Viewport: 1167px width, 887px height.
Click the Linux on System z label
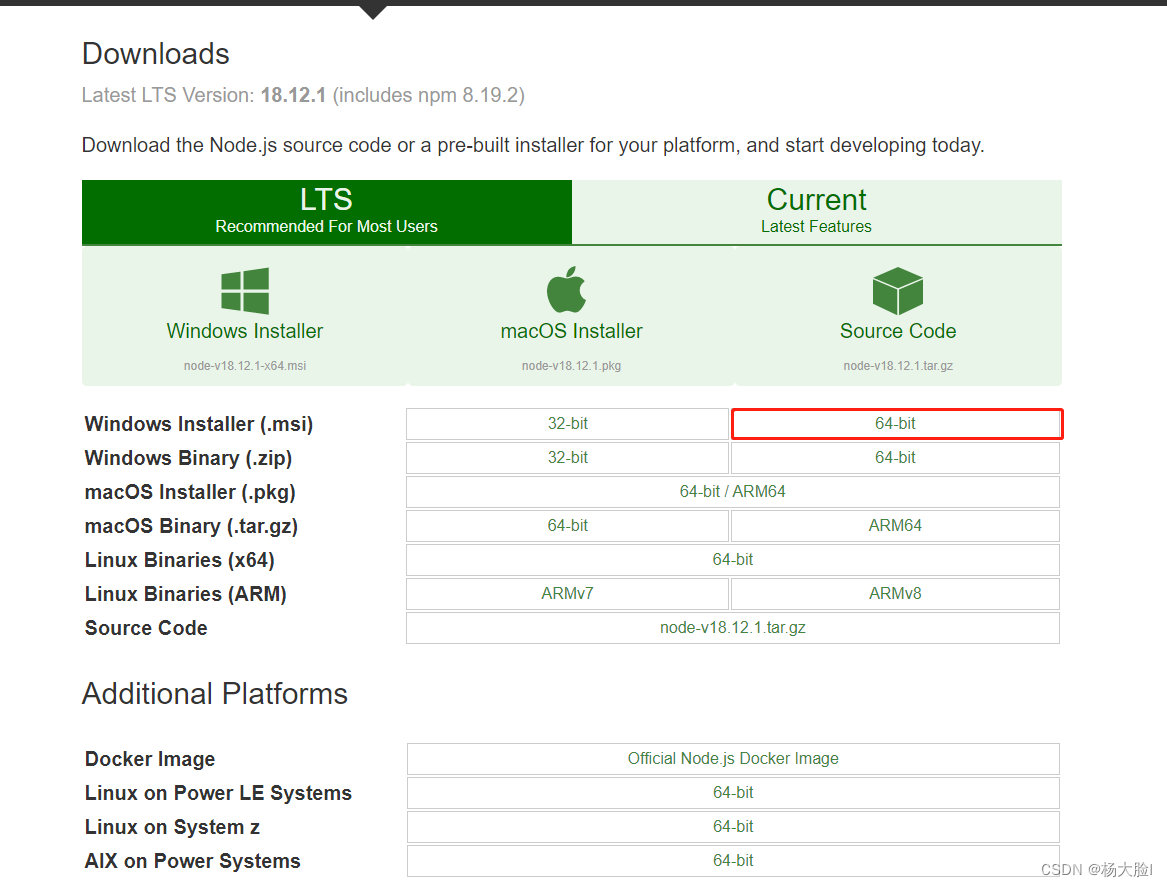172,827
